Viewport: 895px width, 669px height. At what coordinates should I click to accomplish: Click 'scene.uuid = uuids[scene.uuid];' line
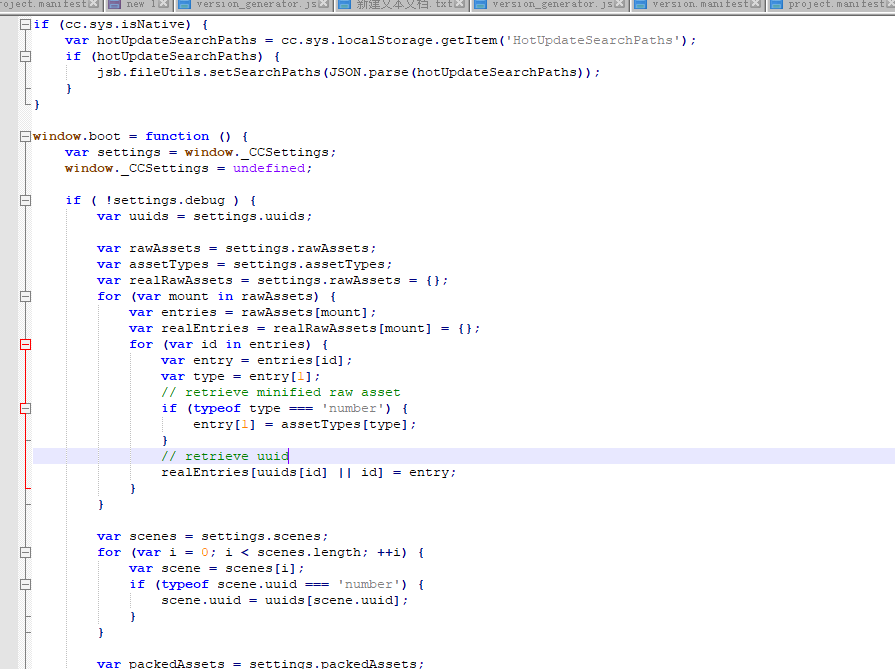coord(284,600)
